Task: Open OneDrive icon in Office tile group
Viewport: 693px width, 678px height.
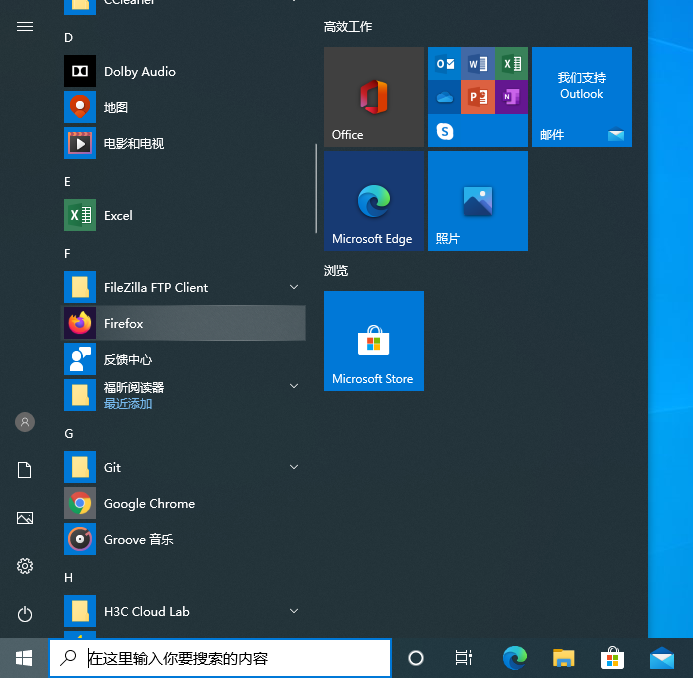Action: tap(445, 97)
